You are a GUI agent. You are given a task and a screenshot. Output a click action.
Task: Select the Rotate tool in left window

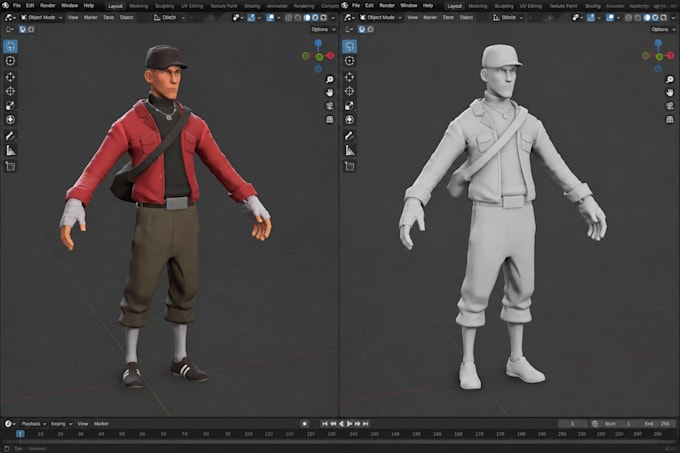click(x=10, y=91)
